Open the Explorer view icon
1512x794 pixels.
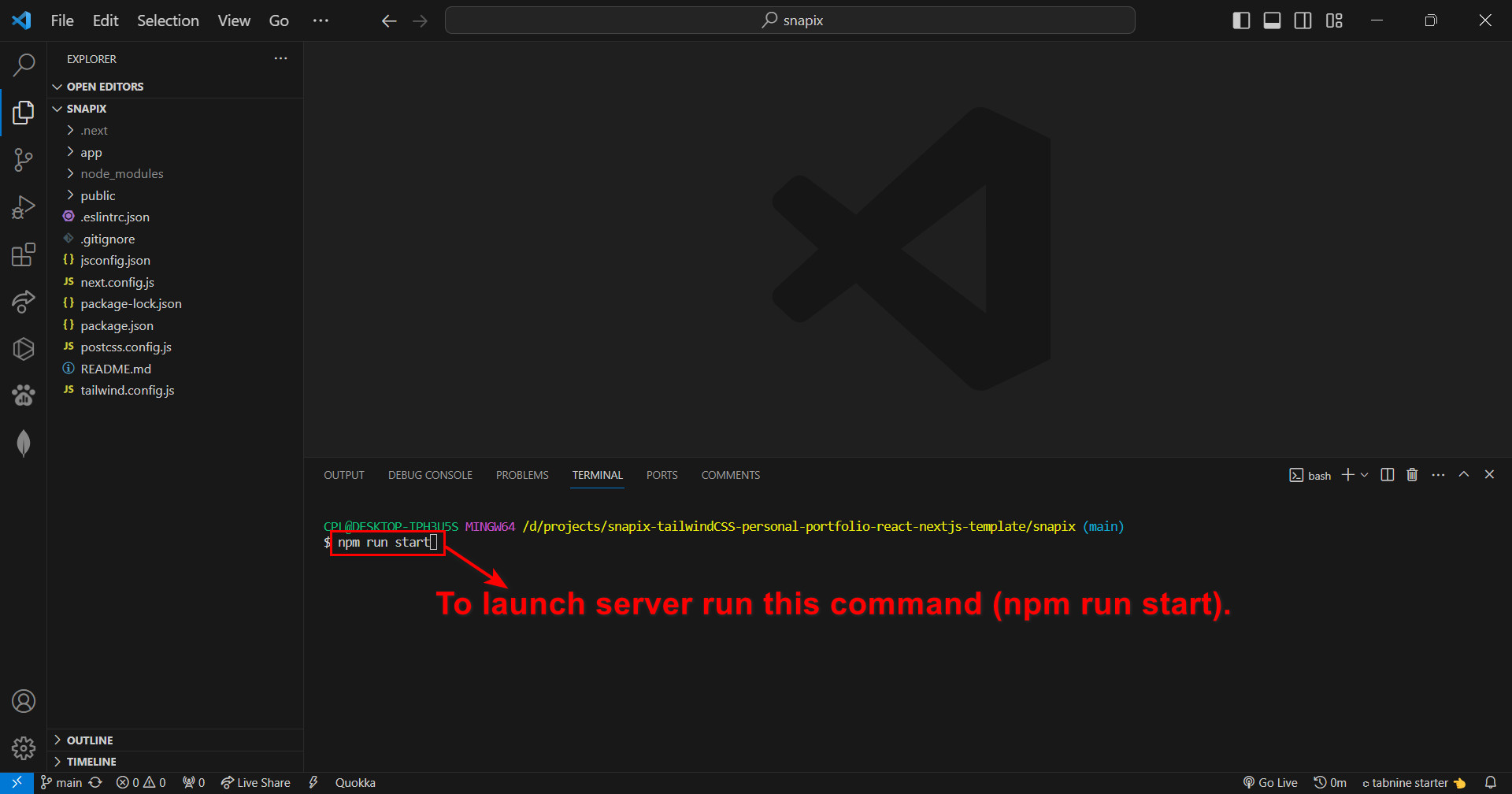pos(24,113)
